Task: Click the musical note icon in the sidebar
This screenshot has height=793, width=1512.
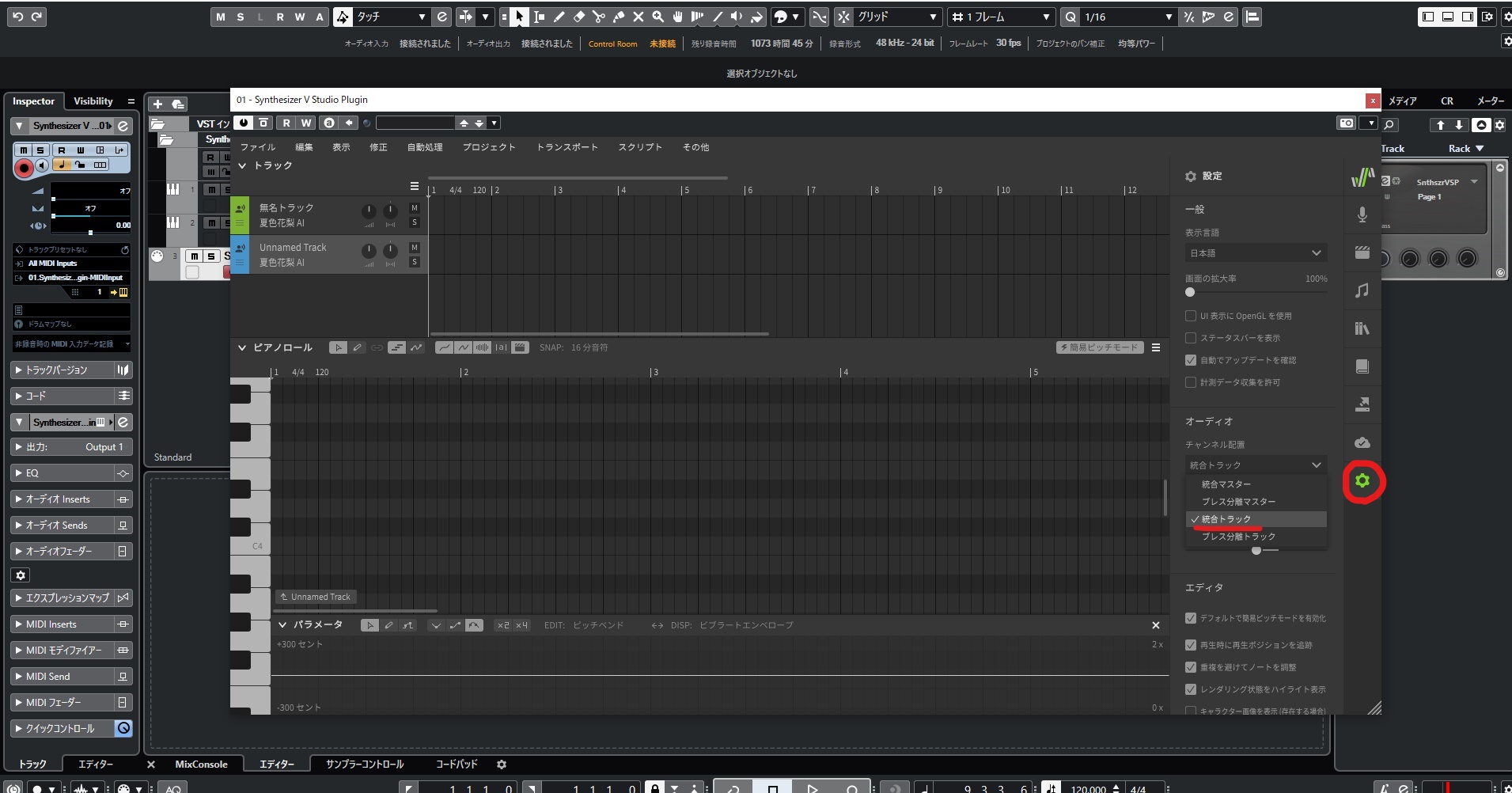Action: click(1362, 290)
